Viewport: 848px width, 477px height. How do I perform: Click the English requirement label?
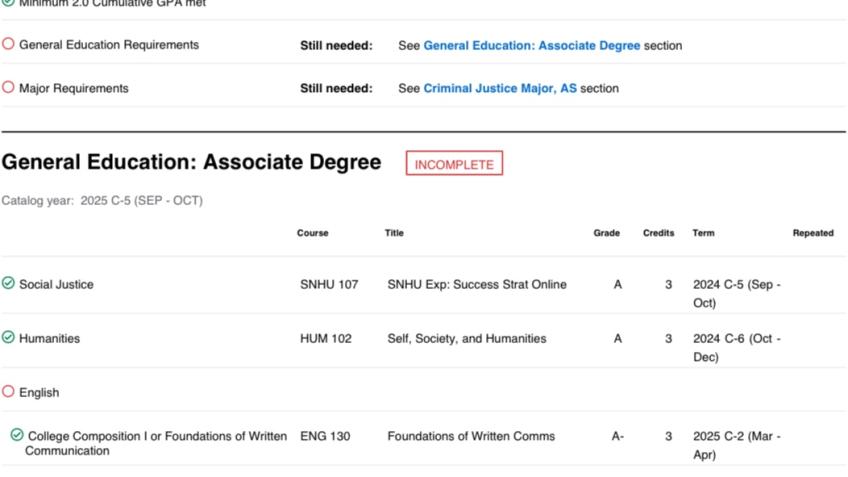[39, 393]
